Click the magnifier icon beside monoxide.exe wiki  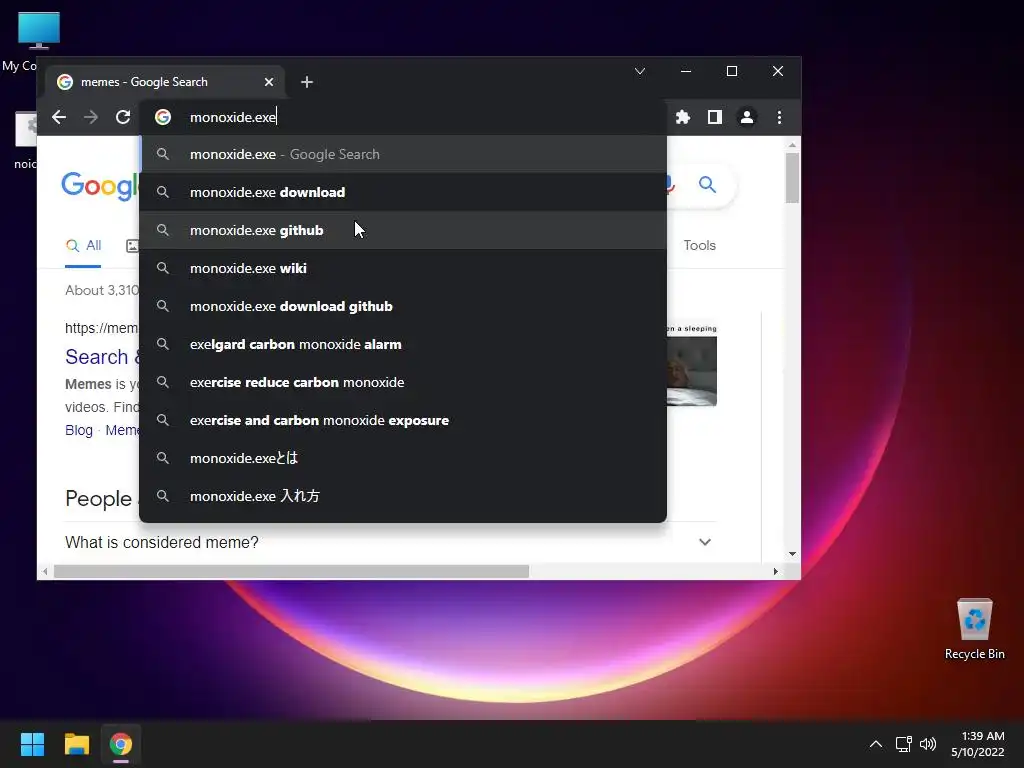pyautogui.click(x=163, y=268)
